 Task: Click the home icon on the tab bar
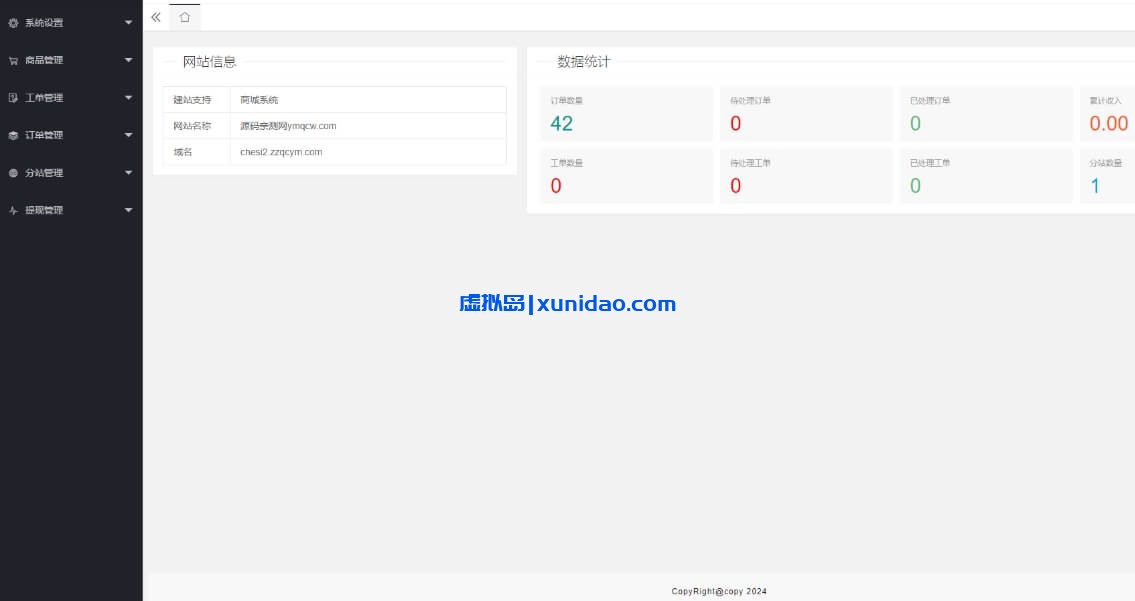click(x=184, y=17)
